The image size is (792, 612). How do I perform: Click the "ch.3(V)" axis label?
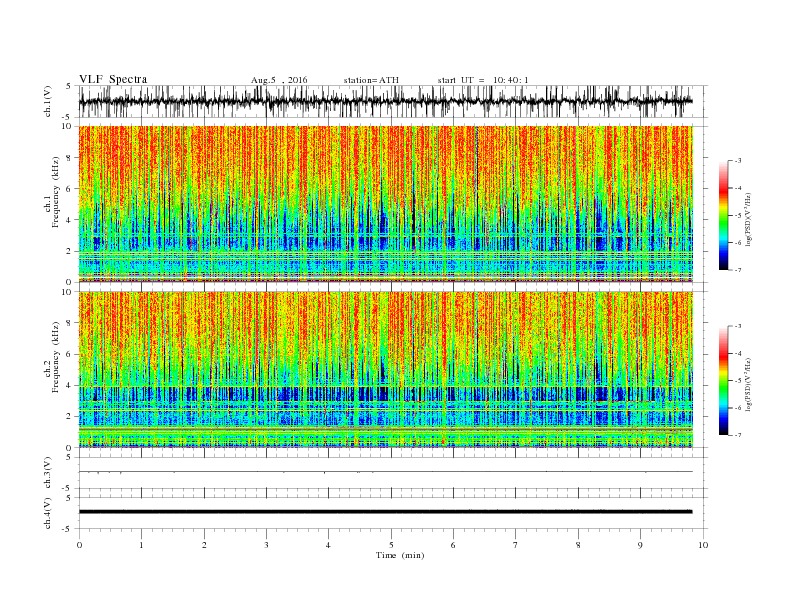(48, 473)
